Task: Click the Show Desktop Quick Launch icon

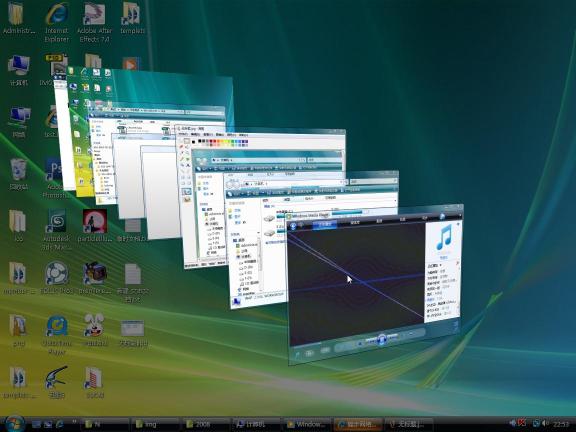Action: click(36, 424)
